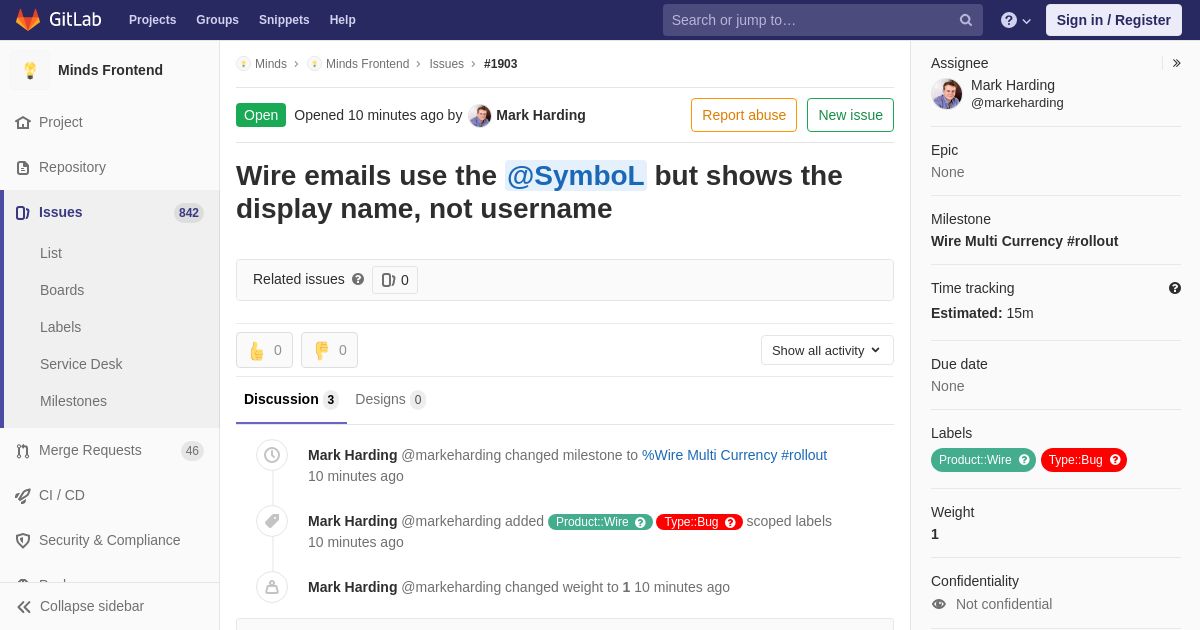Viewport: 1200px width, 630px height.
Task: Open the Show all activity dropdown
Action: point(827,350)
